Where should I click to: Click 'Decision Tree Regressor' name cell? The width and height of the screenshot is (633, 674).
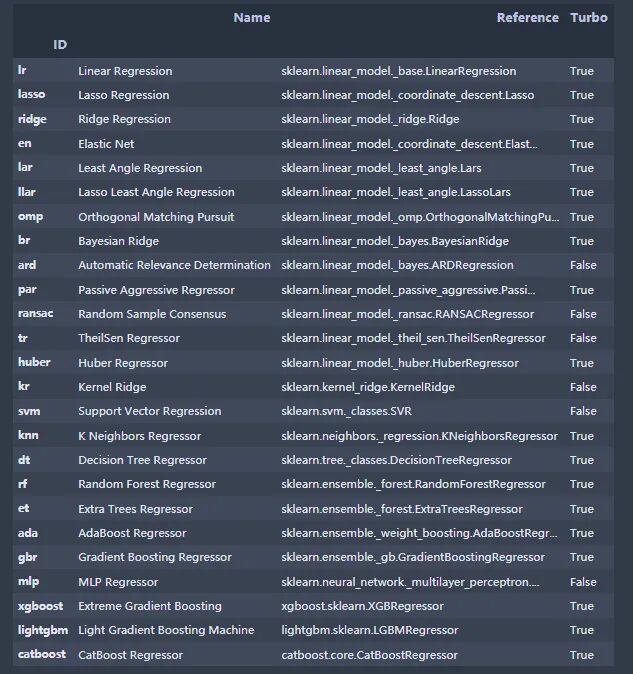142,460
